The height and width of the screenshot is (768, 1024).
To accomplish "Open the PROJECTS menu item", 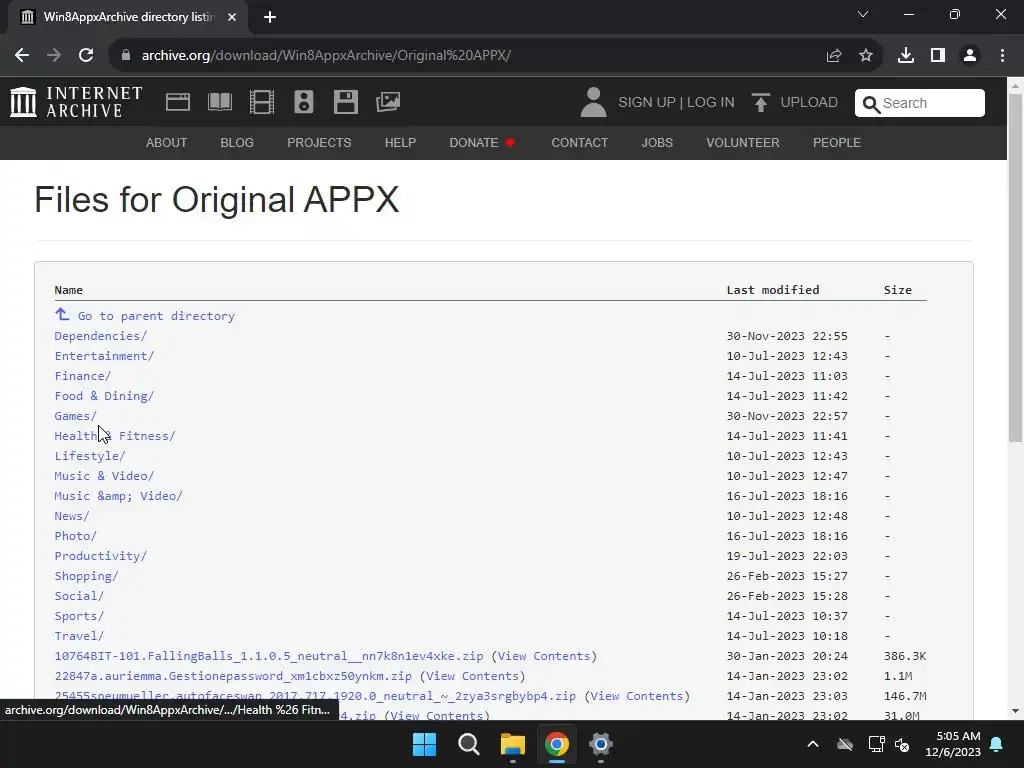I will (x=319, y=142).
